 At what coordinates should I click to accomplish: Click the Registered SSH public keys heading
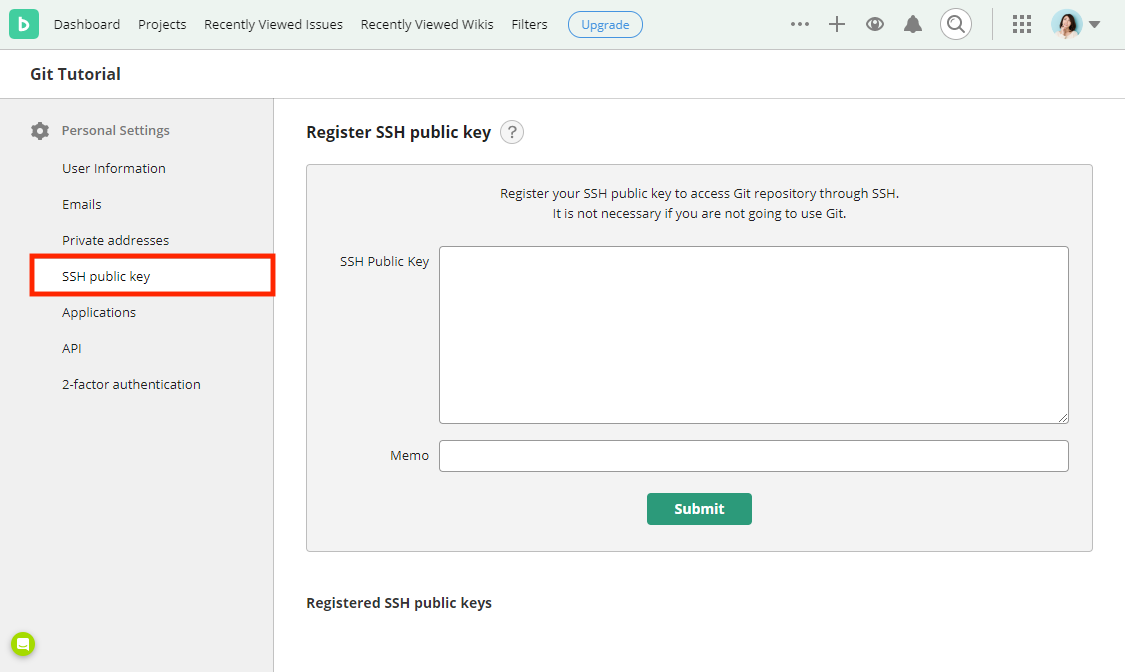(399, 603)
